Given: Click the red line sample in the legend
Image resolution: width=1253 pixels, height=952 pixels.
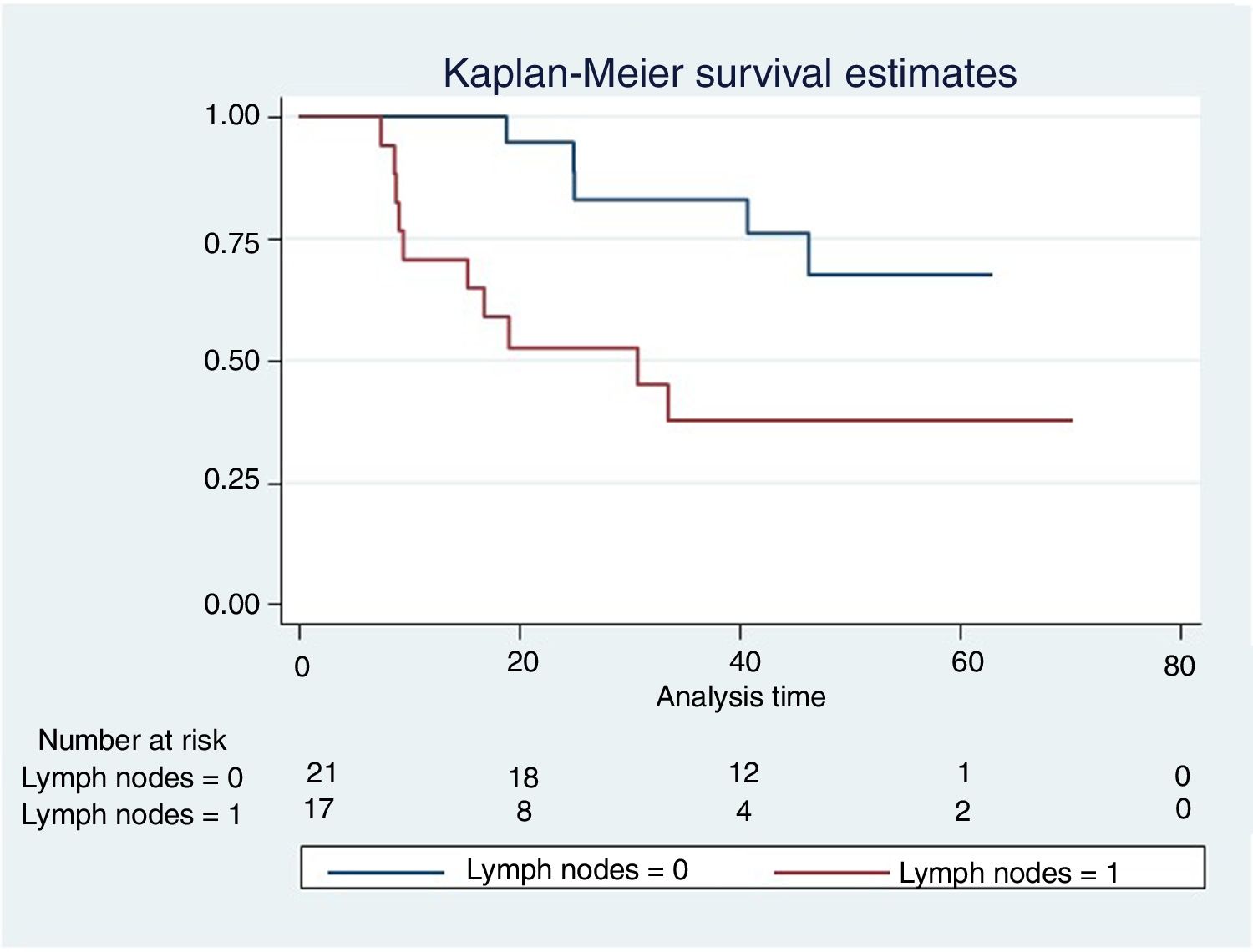Looking at the screenshot, I should click(x=831, y=874).
